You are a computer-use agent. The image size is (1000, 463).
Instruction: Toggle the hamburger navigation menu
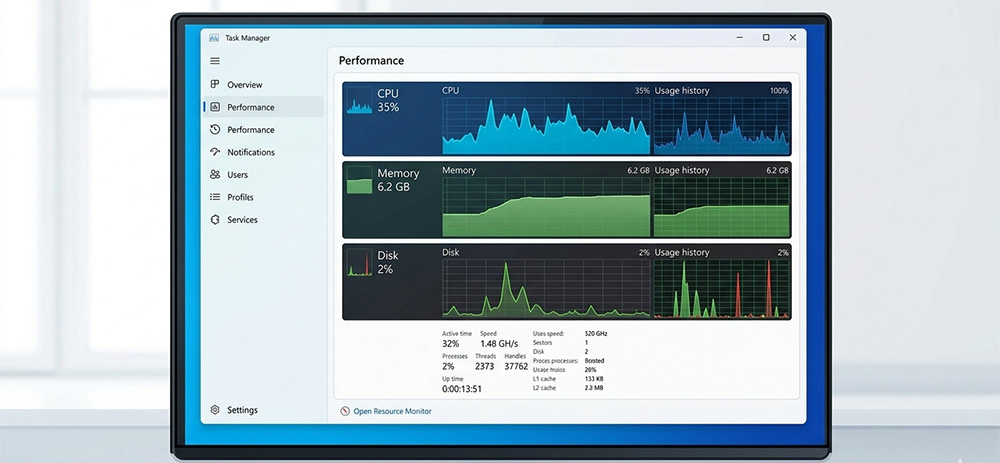(x=215, y=61)
